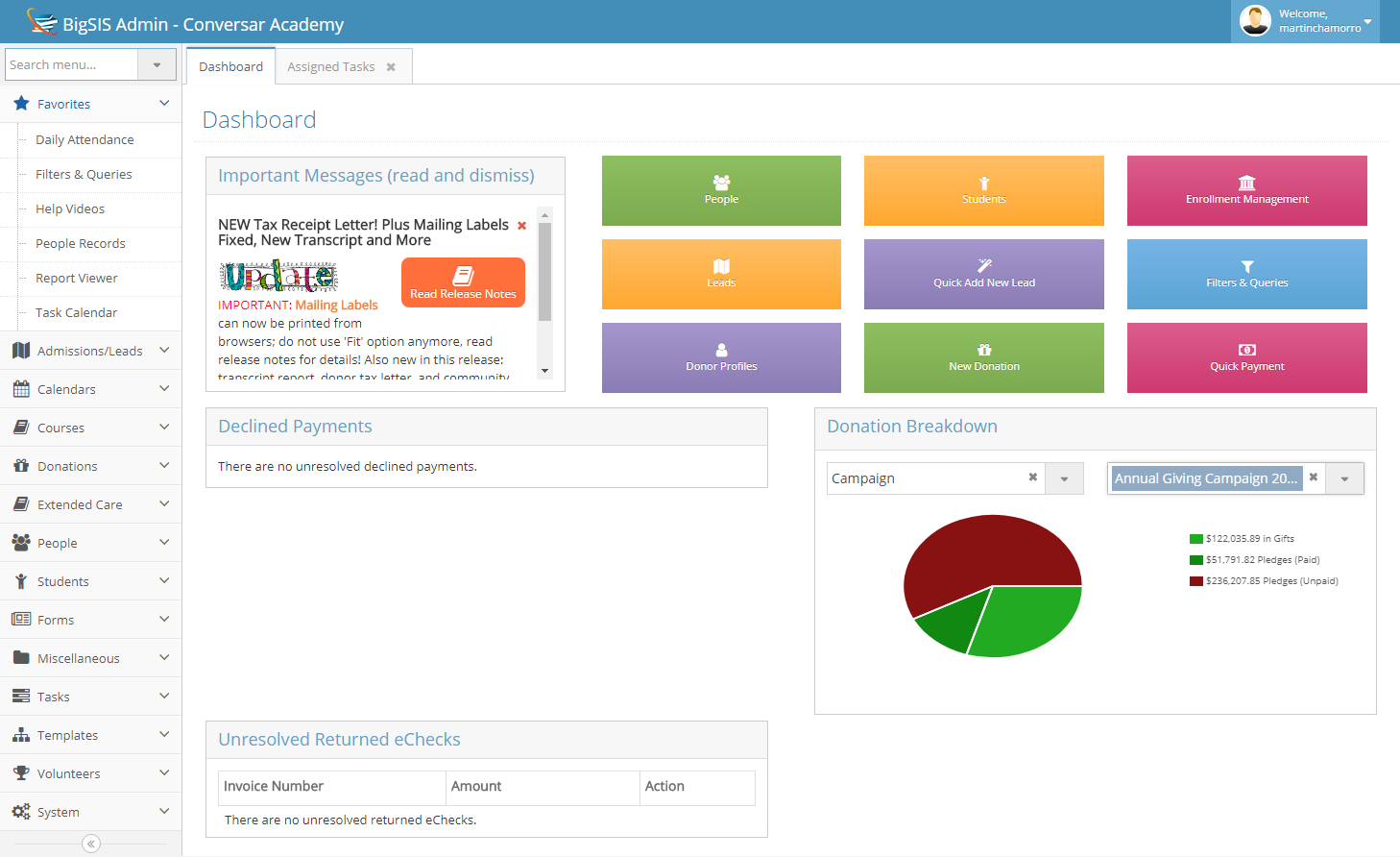The image size is (1400, 857).
Task: Open the Donor Profiles tile
Action: pos(721,357)
